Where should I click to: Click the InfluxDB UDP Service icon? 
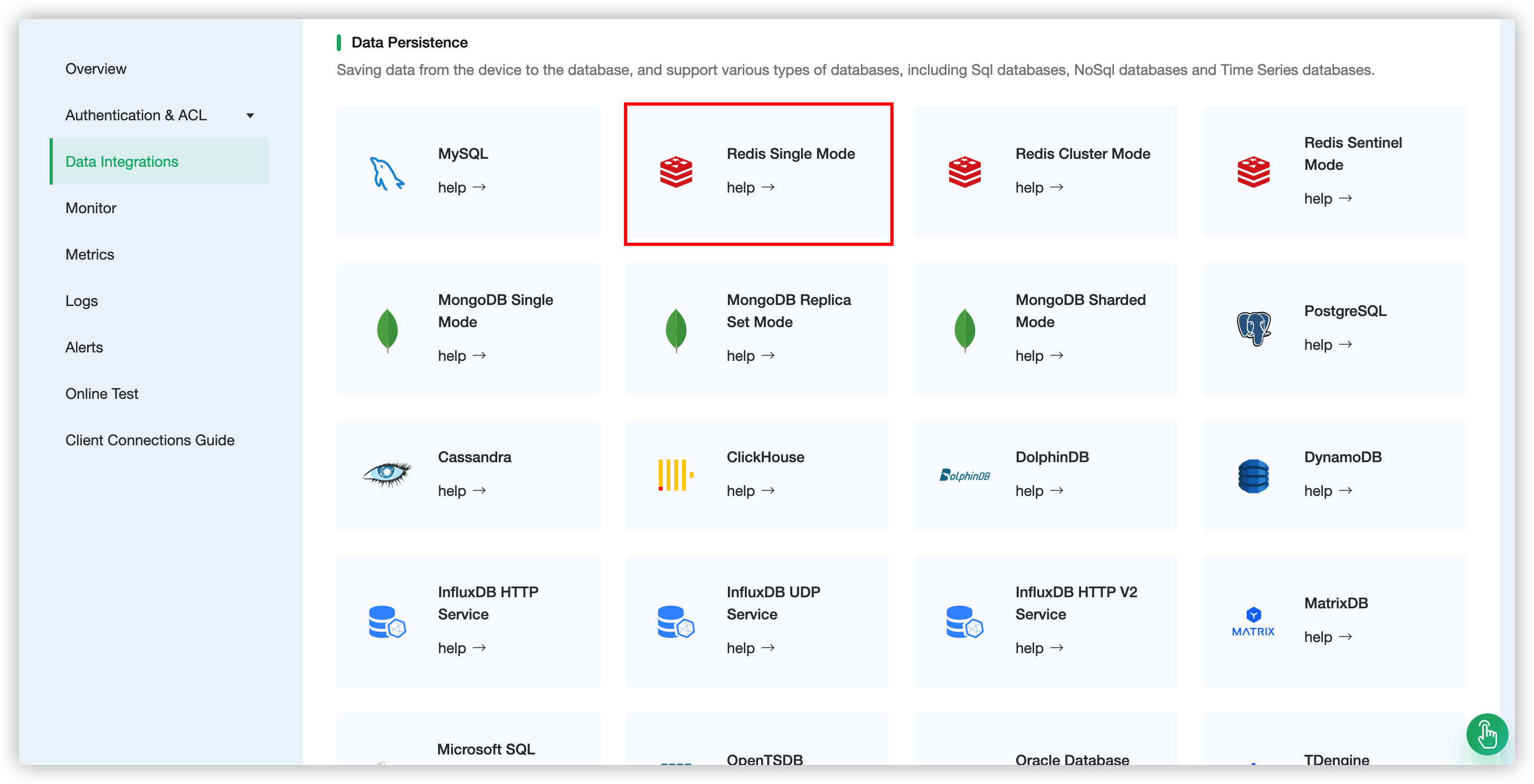pos(676,622)
